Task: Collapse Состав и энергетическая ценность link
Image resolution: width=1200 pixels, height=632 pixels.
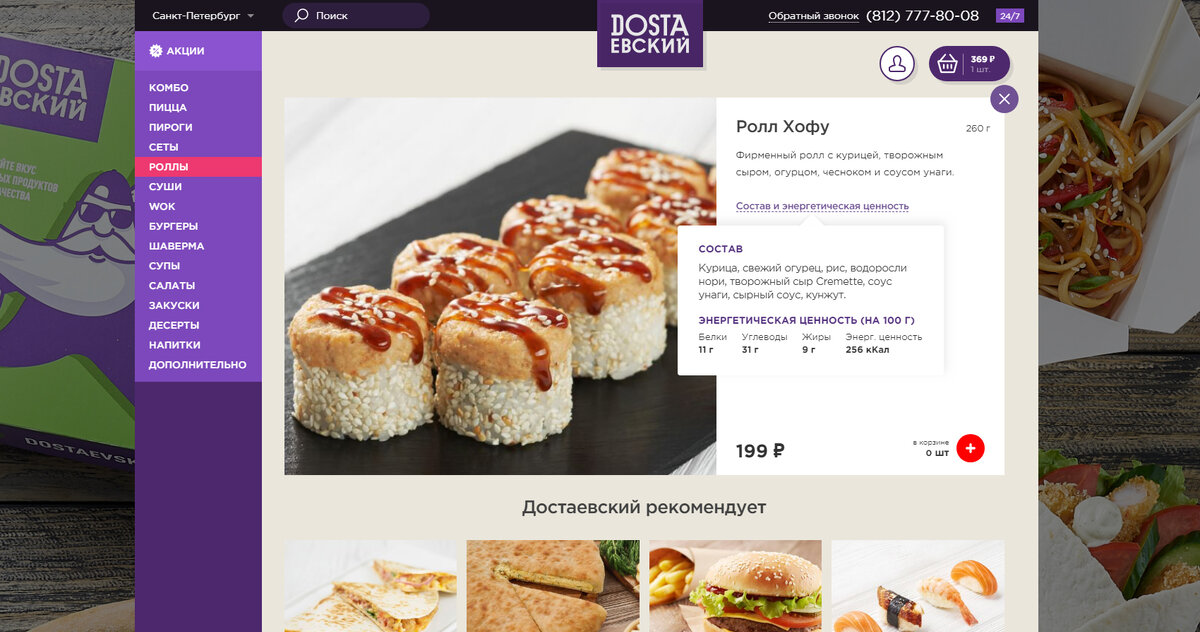Action: pos(822,206)
